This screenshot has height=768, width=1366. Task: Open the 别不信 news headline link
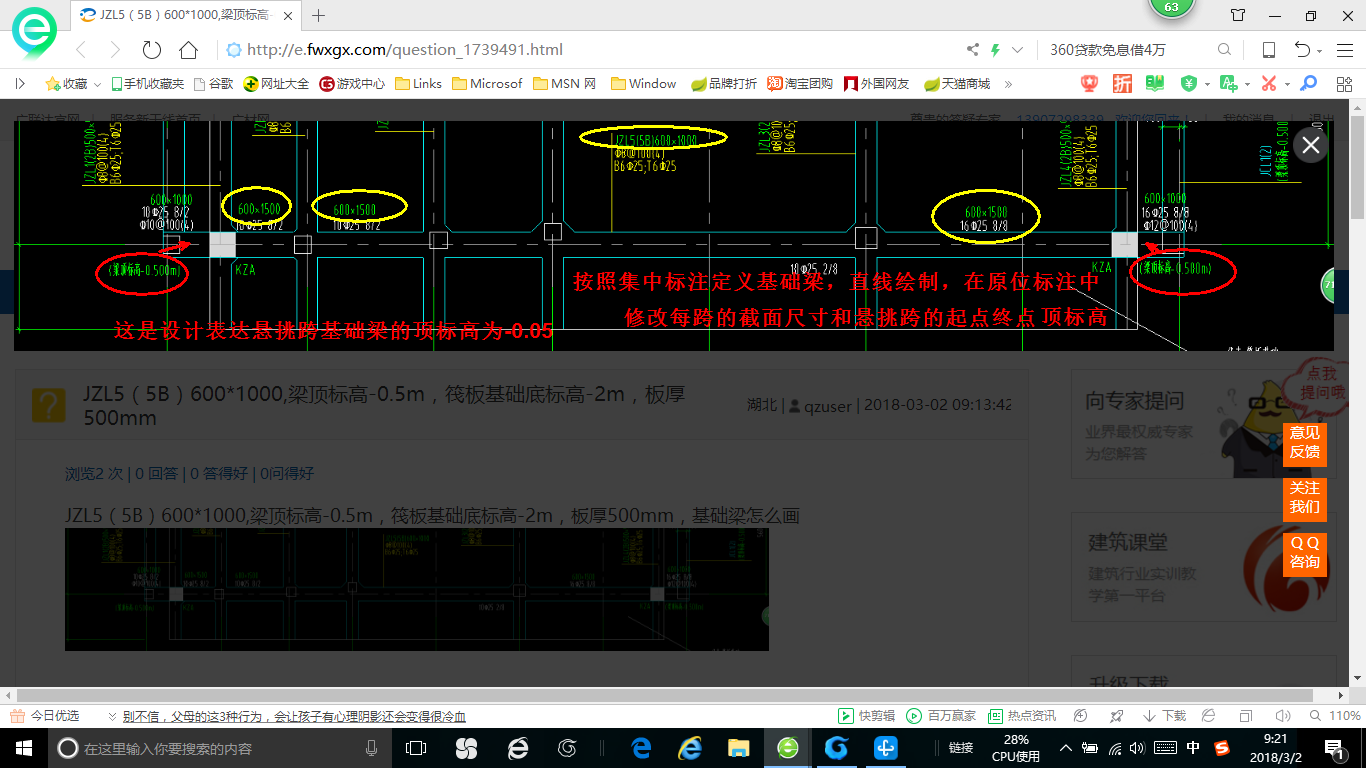point(294,716)
